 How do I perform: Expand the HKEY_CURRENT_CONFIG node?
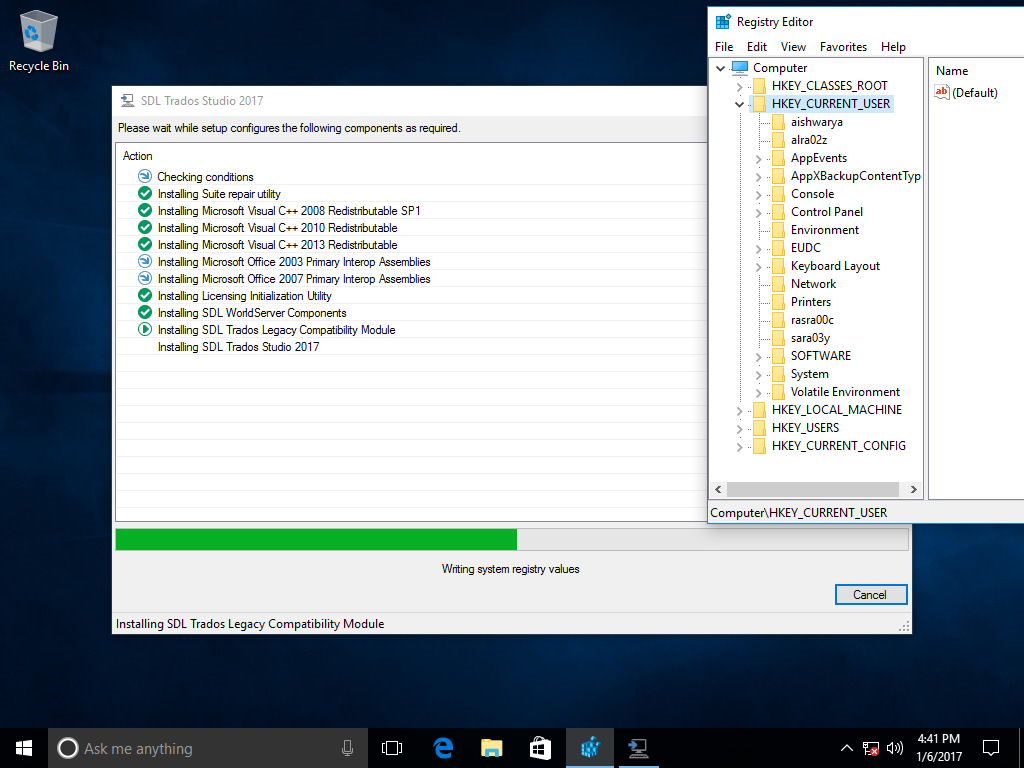[x=739, y=447]
